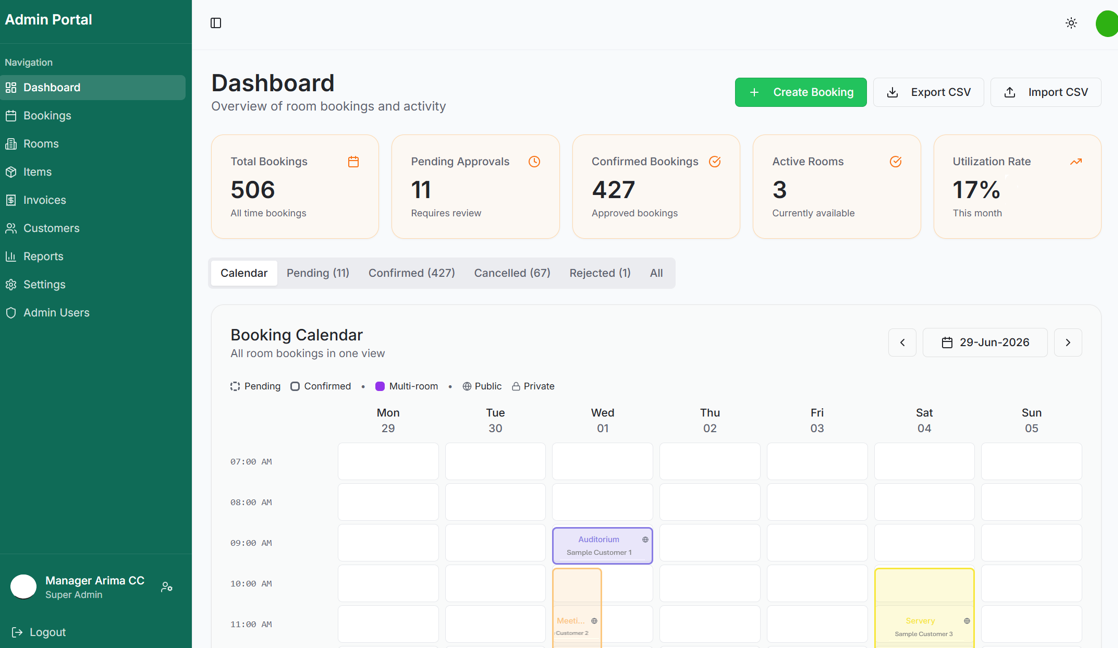Click the Reports chart icon
The width and height of the screenshot is (1118, 648).
click(11, 257)
